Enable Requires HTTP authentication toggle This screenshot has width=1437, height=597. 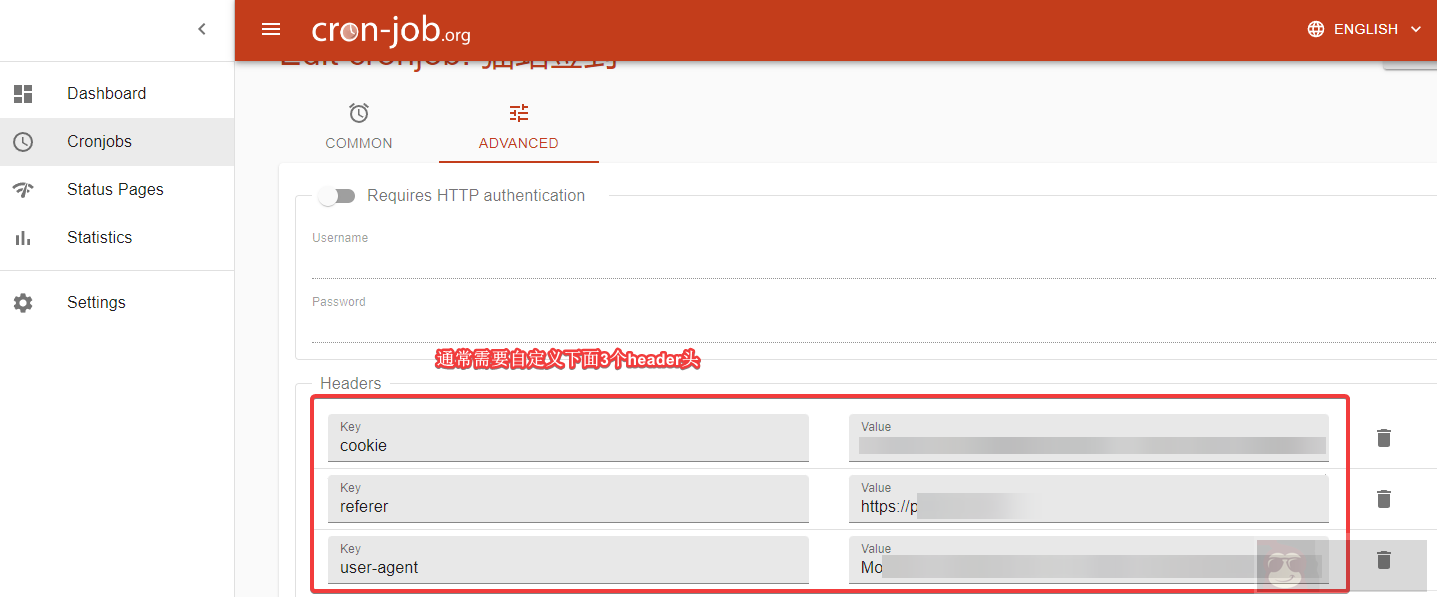point(337,196)
